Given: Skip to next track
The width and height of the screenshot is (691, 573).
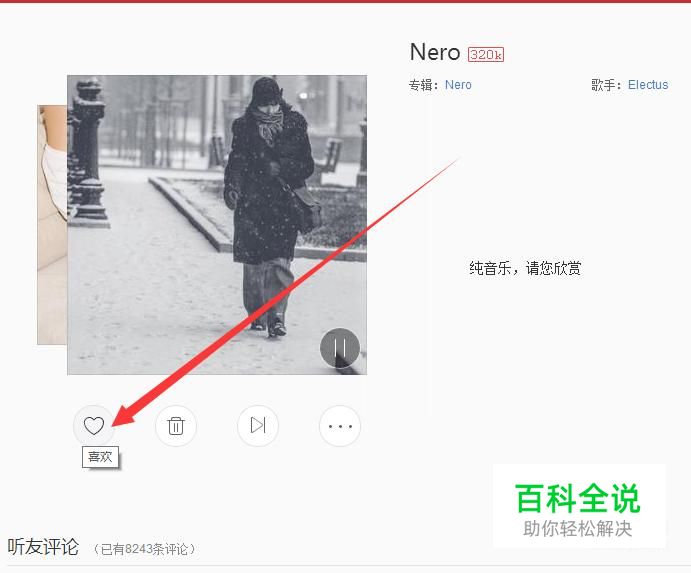Looking at the screenshot, I should tap(258, 426).
